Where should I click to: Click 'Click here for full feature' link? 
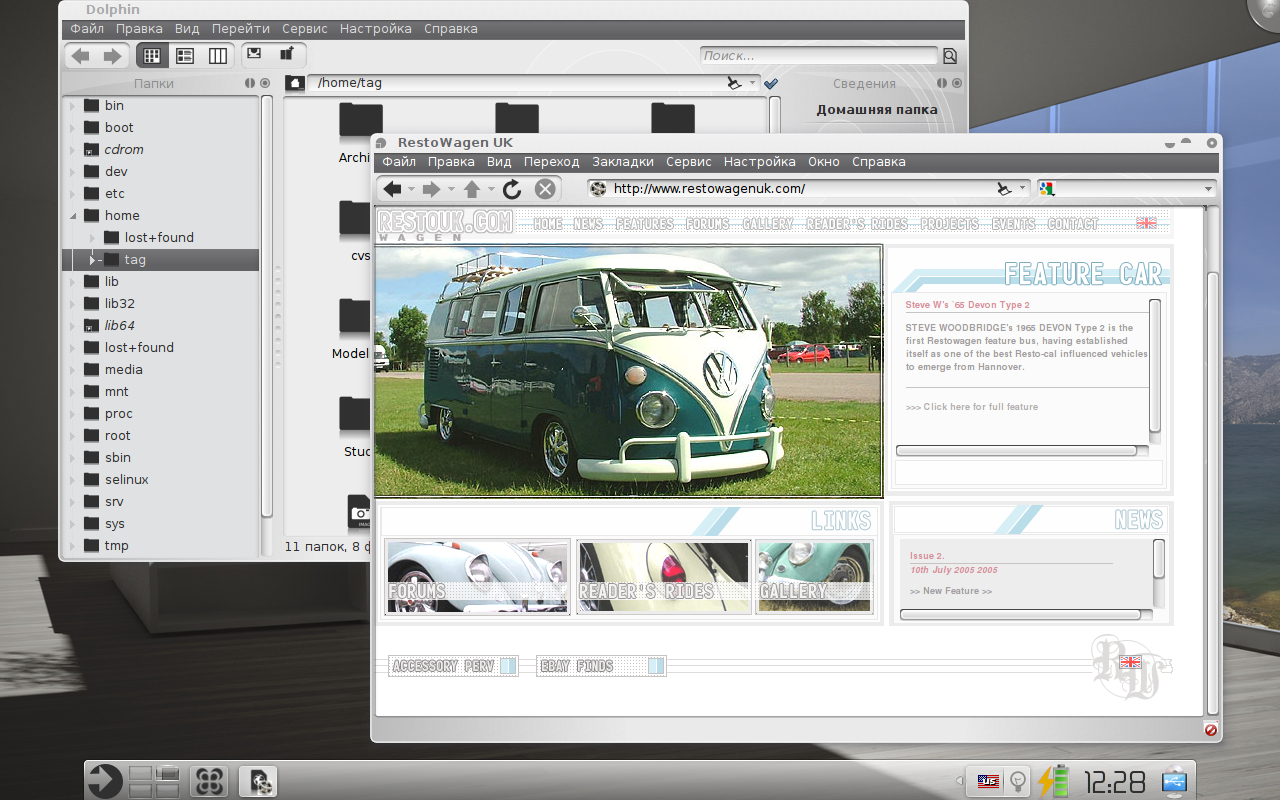(x=979, y=407)
